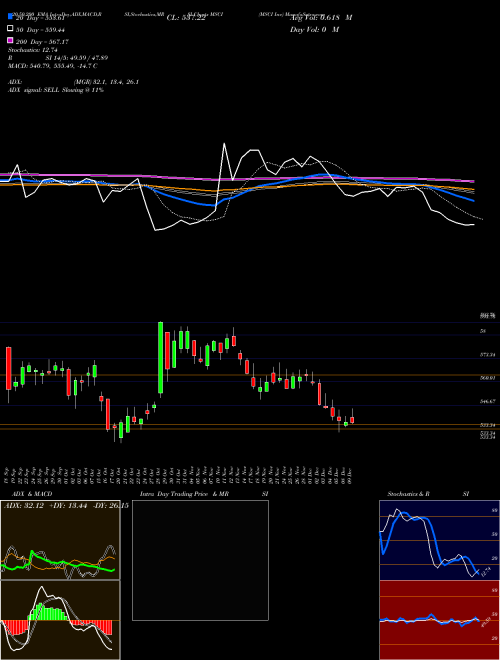500x660 pixels.
Task: Click the 573.24 price axis label
Action: click(x=488, y=355)
